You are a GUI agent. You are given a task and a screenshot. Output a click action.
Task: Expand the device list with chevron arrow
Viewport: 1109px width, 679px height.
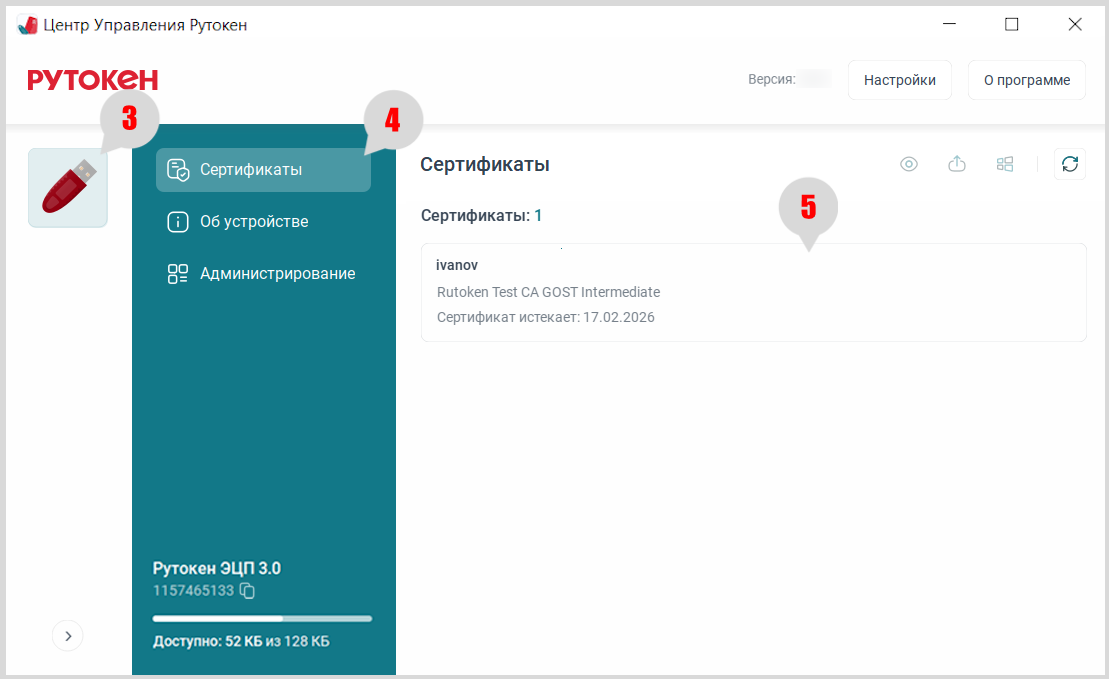[67, 635]
